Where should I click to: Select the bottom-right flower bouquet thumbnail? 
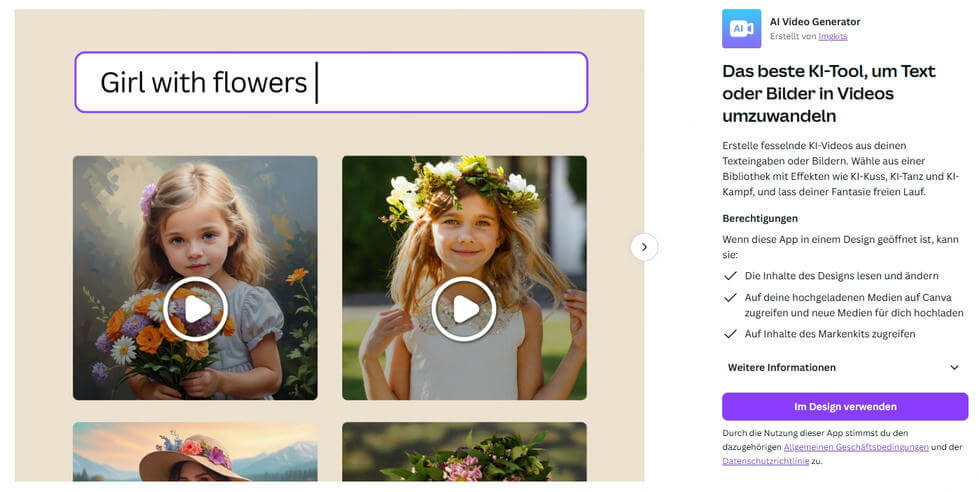pos(464,451)
